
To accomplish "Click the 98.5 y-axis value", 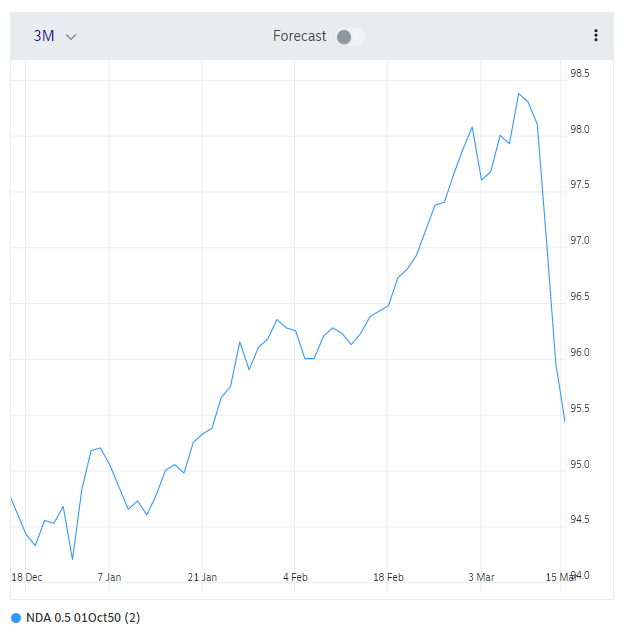I will pos(579,73).
